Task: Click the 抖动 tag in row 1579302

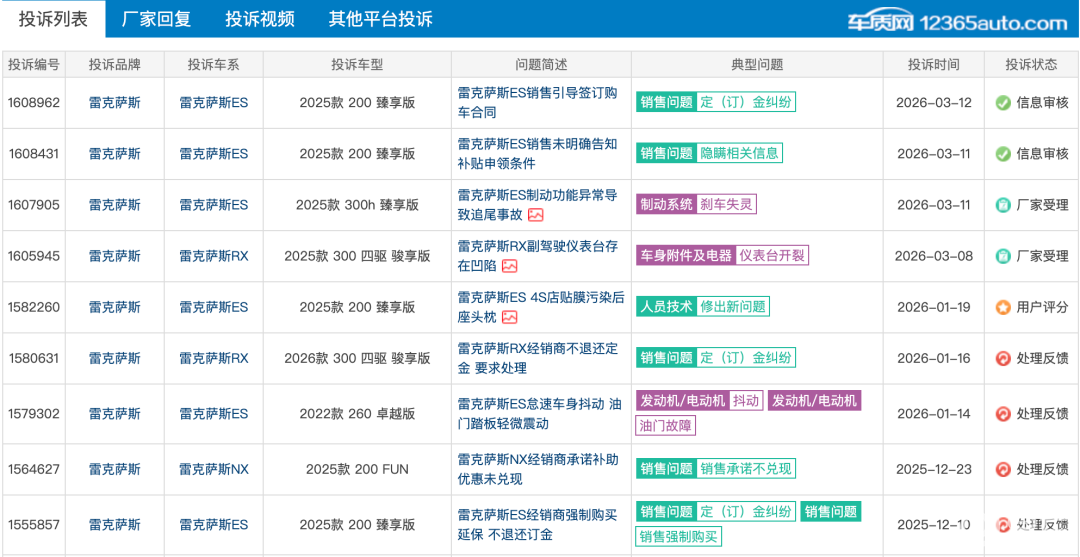Action: click(746, 401)
